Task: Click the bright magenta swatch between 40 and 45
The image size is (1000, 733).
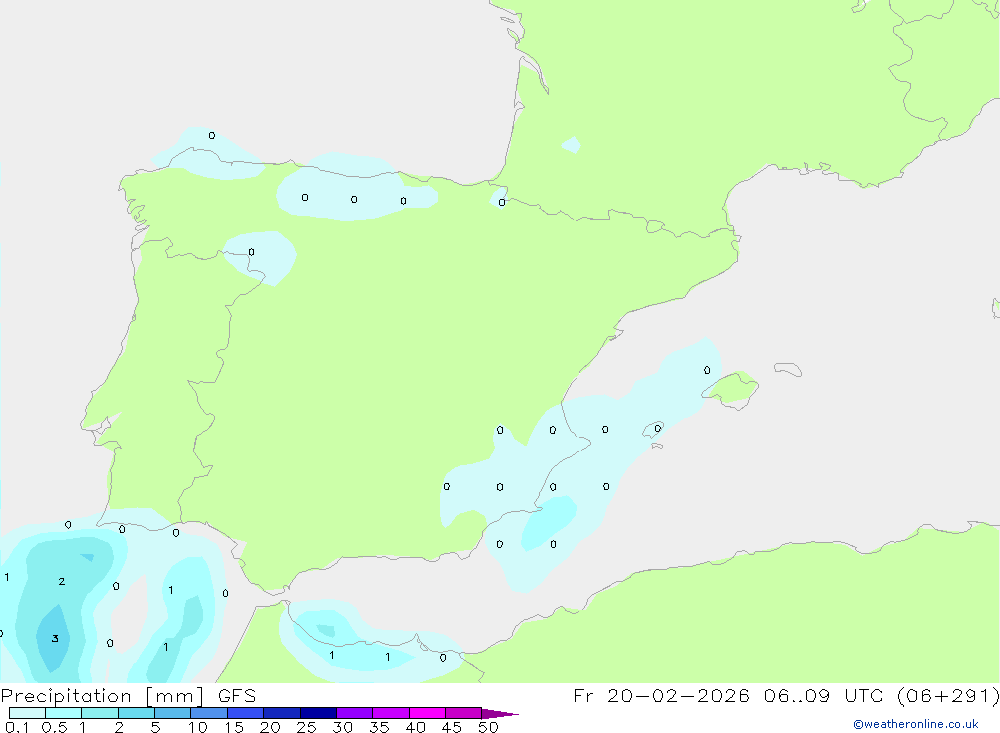Action: click(x=427, y=713)
